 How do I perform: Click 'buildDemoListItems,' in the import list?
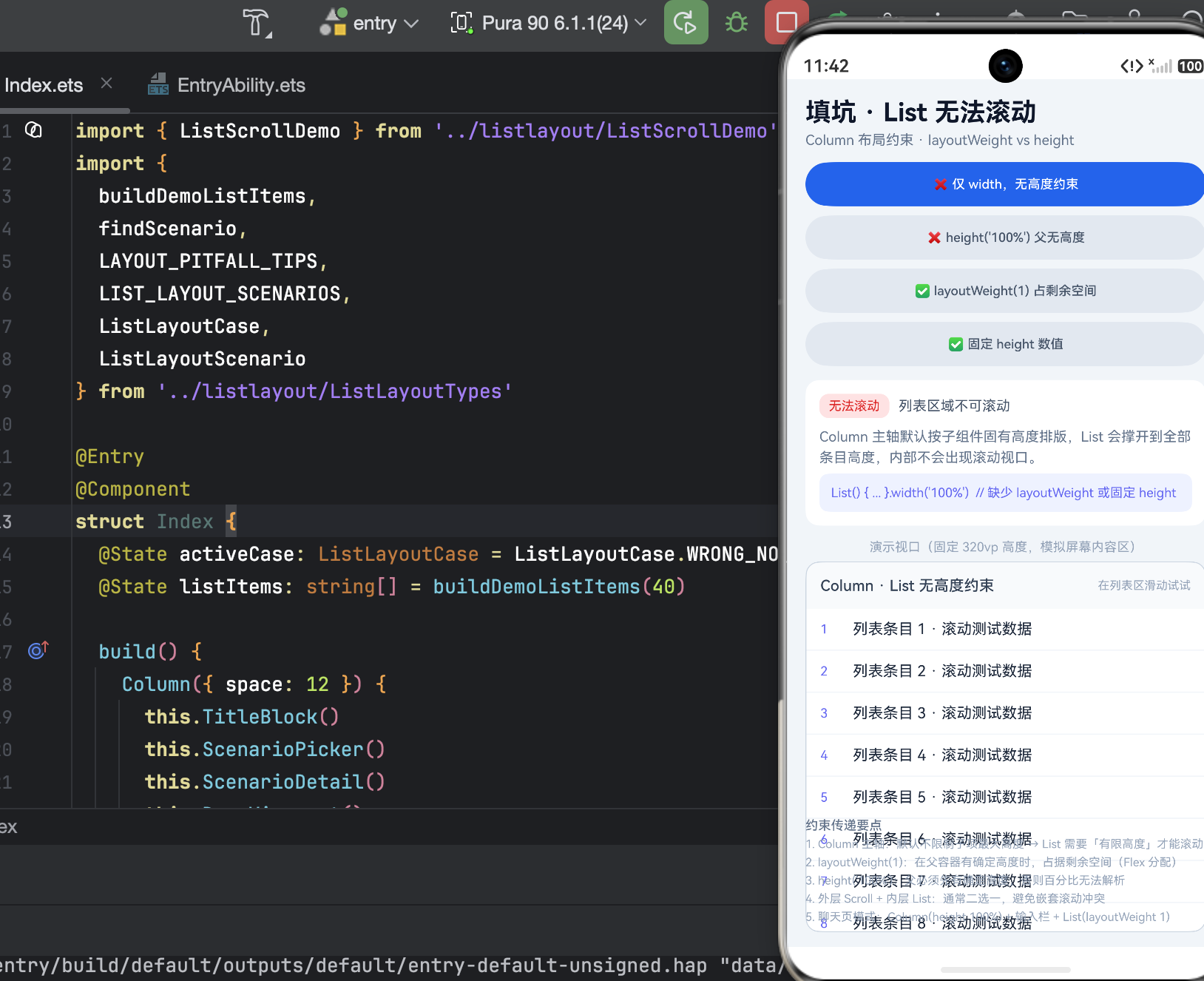click(x=208, y=196)
